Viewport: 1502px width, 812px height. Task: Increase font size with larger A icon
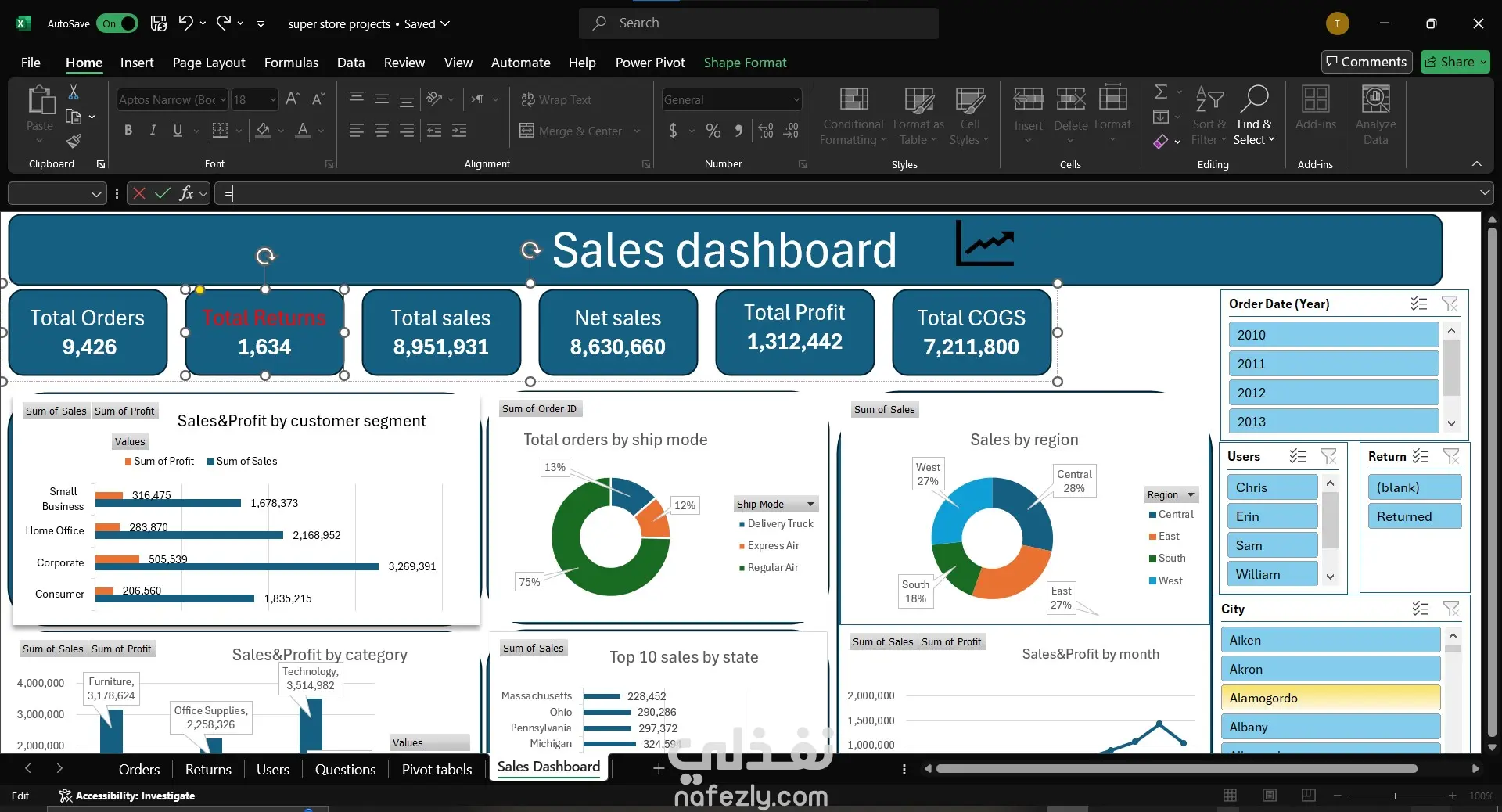tap(293, 99)
